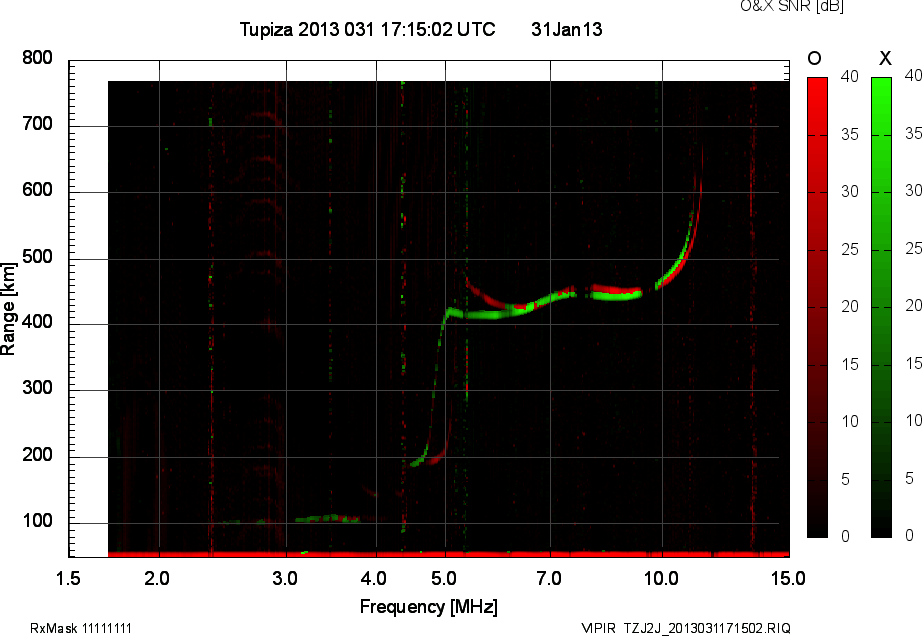
Task: Select the 'O&X SNR [dB]' legend heading
Action: [791, 7]
